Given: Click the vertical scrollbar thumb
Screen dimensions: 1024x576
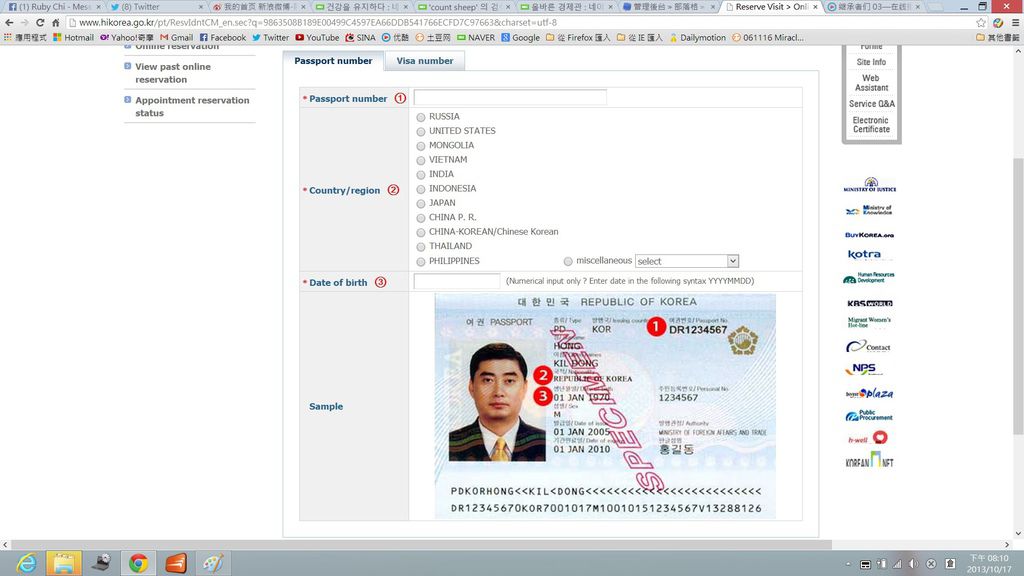Looking at the screenshot, I should pos(1018,296).
